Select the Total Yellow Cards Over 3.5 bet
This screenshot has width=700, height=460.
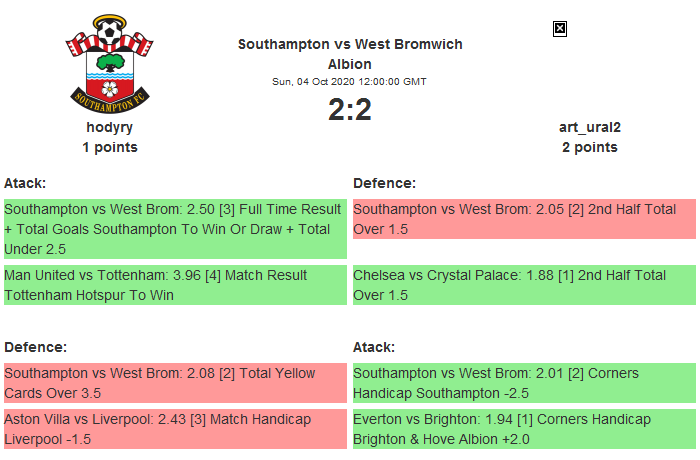pos(175,383)
